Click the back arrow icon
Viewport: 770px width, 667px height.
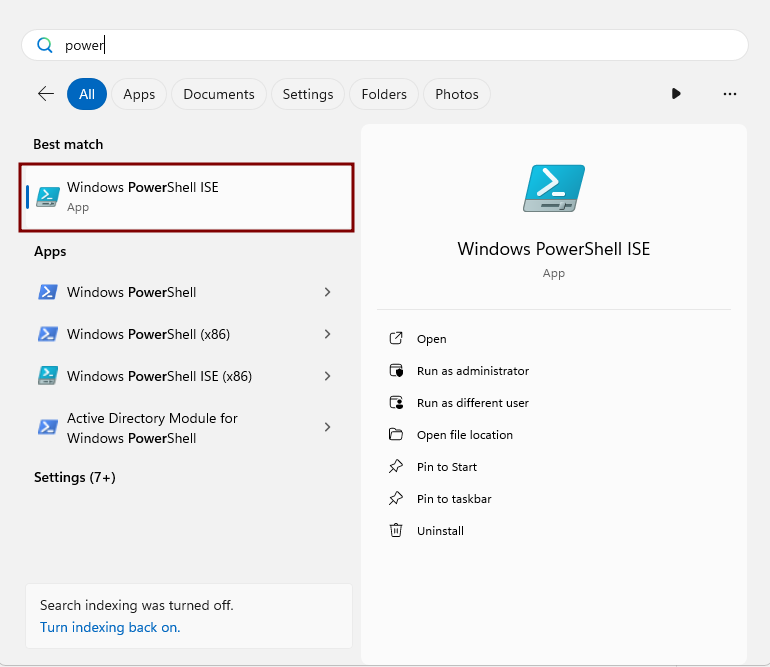pos(46,94)
